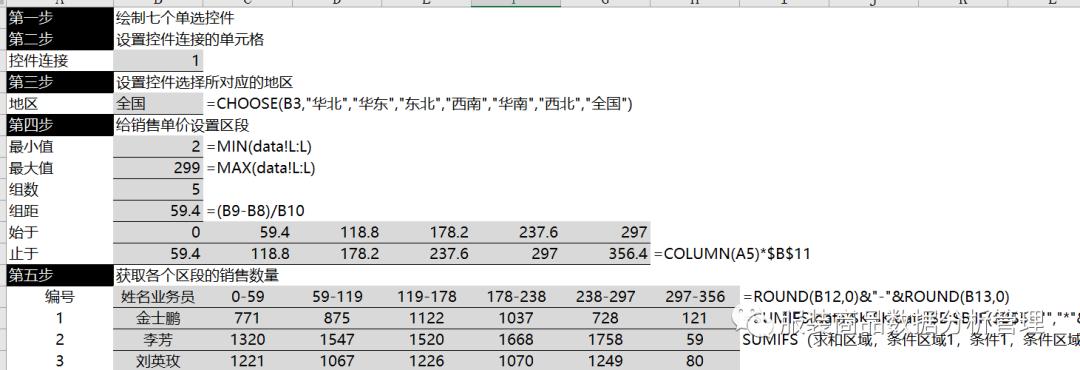Click the 0 cell in the 始于 row
Viewport: 1080px width, 370px height.
[158, 232]
